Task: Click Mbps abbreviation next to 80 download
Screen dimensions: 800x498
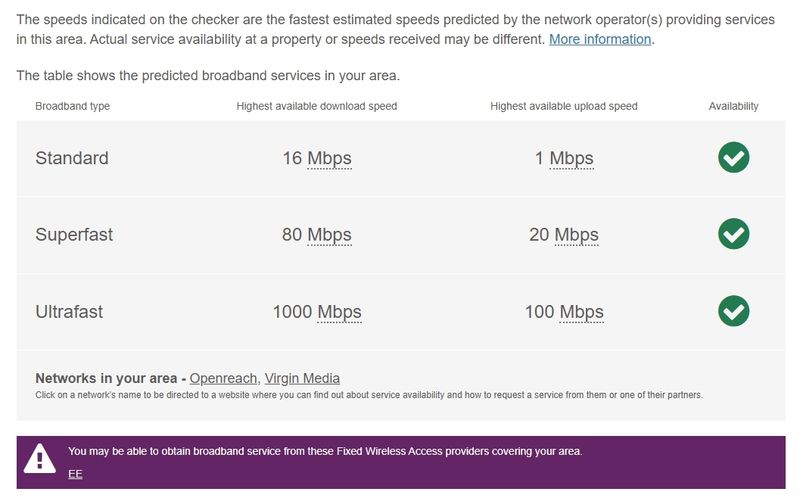Action: click(x=329, y=235)
